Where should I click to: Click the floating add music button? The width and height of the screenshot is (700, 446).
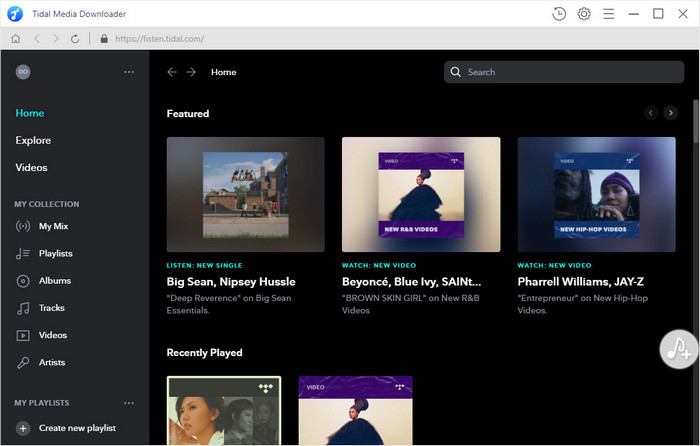click(x=679, y=349)
